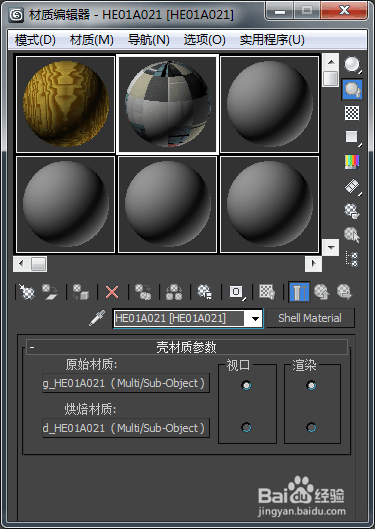Screen dimensions: 375x529
Task: Click the Put to Library icon
Action: (x=204, y=292)
